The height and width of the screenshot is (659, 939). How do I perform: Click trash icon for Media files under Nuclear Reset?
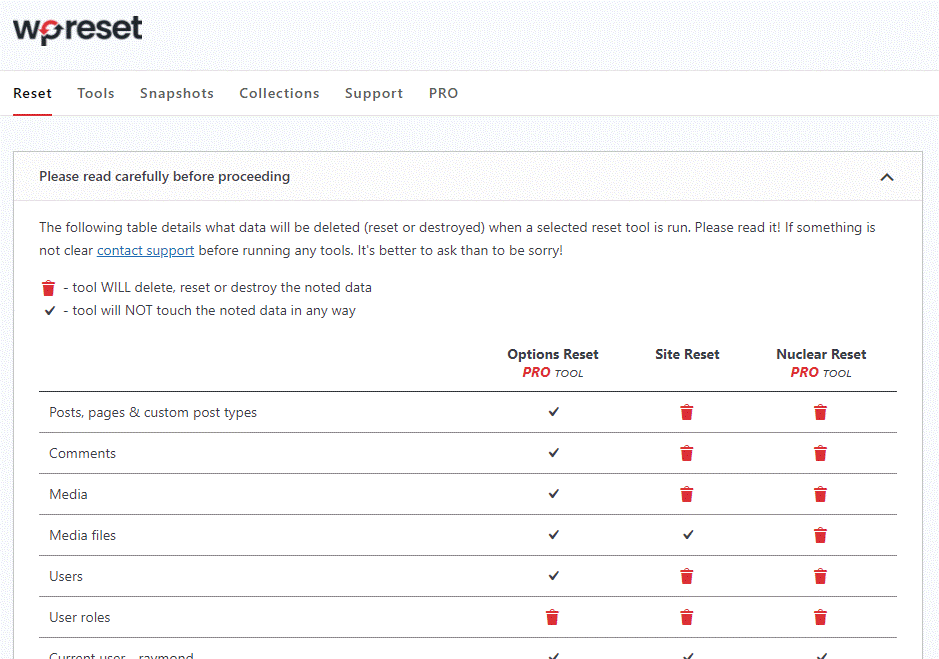(820, 535)
